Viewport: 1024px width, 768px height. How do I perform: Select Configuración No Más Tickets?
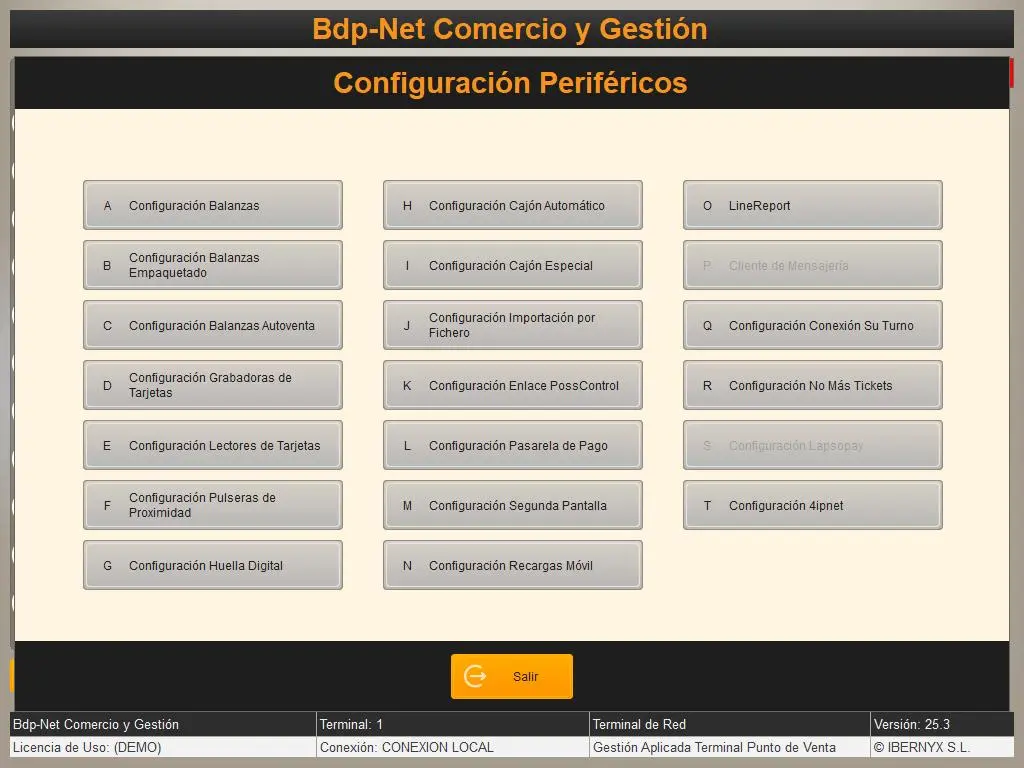coord(813,385)
